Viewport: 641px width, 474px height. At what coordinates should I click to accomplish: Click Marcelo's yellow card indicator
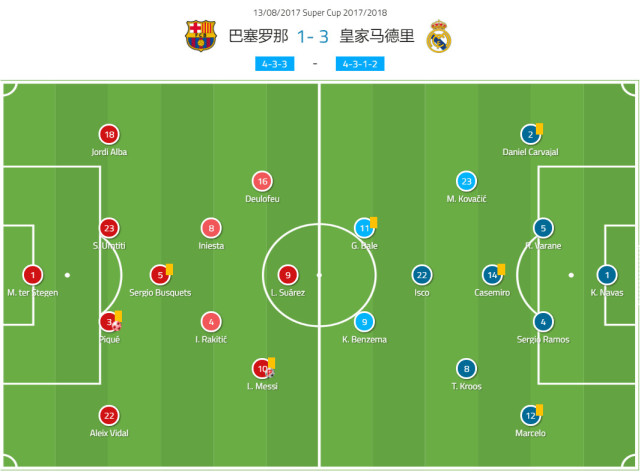click(539, 408)
